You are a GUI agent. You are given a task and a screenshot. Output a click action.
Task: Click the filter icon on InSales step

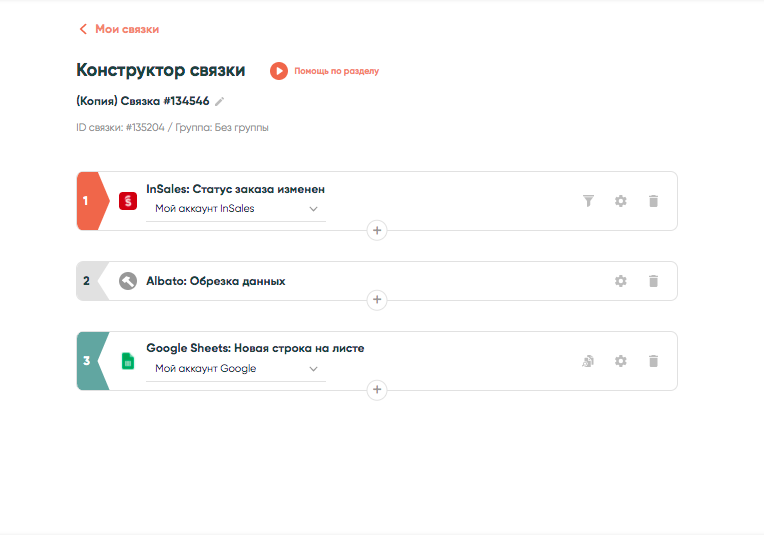pyautogui.click(x=588, y=201)
